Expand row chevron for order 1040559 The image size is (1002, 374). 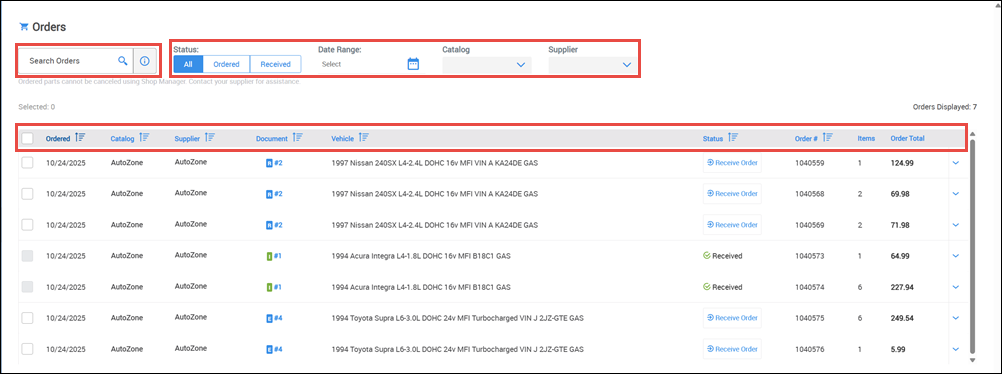[956, 163]
